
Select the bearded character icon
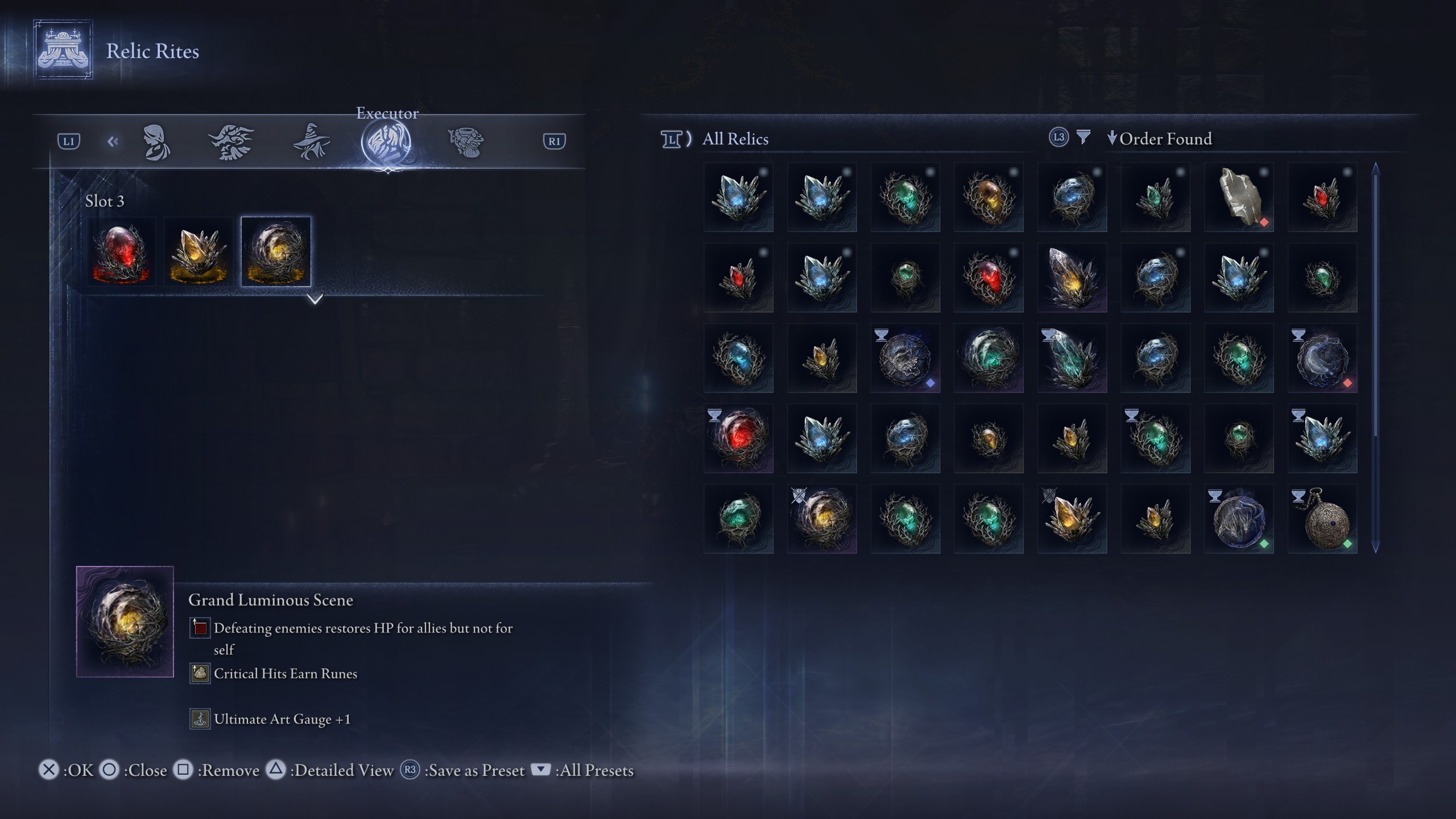(465, 142)
